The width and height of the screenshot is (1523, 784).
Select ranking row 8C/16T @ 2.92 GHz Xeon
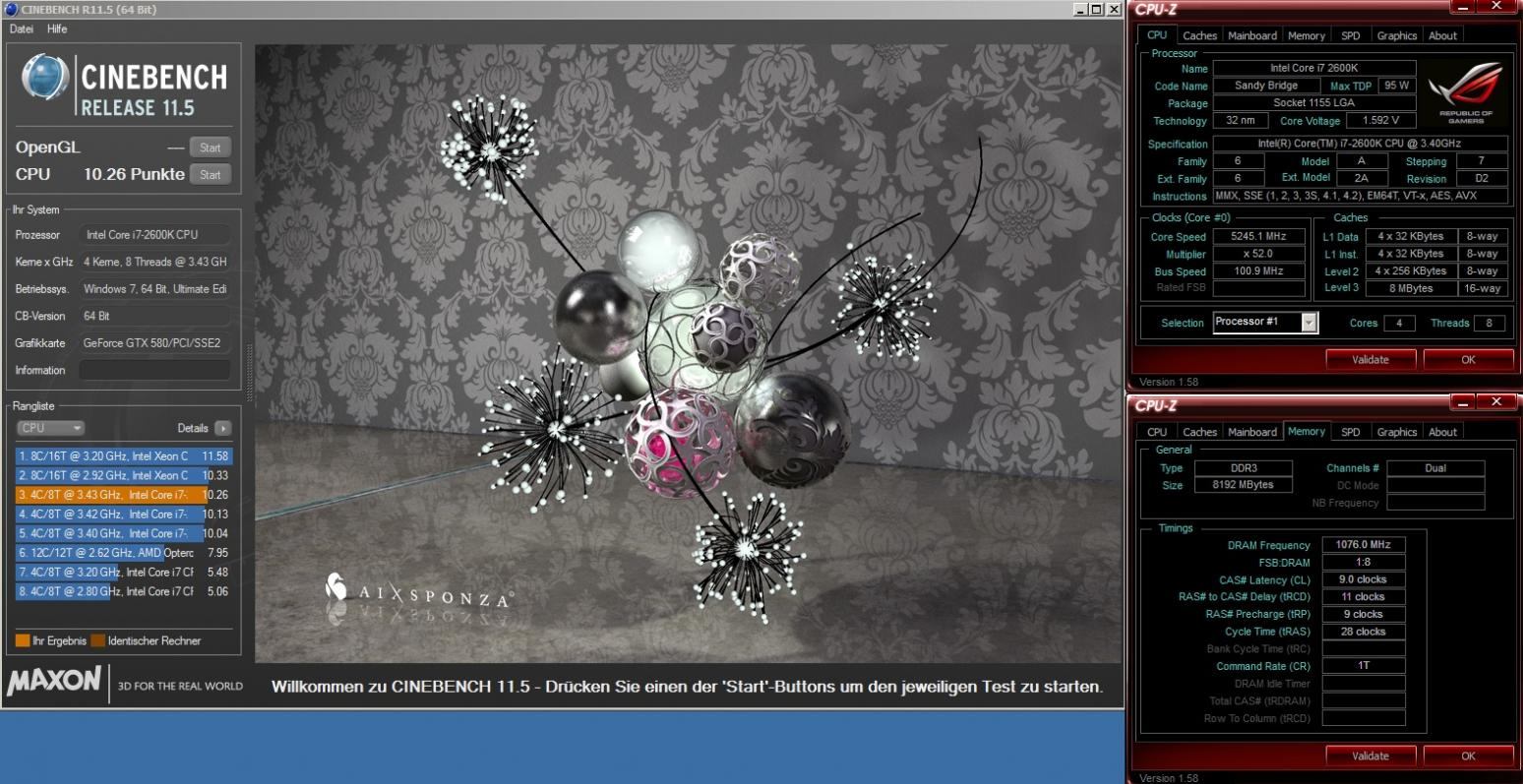click(x=124, y=476)
